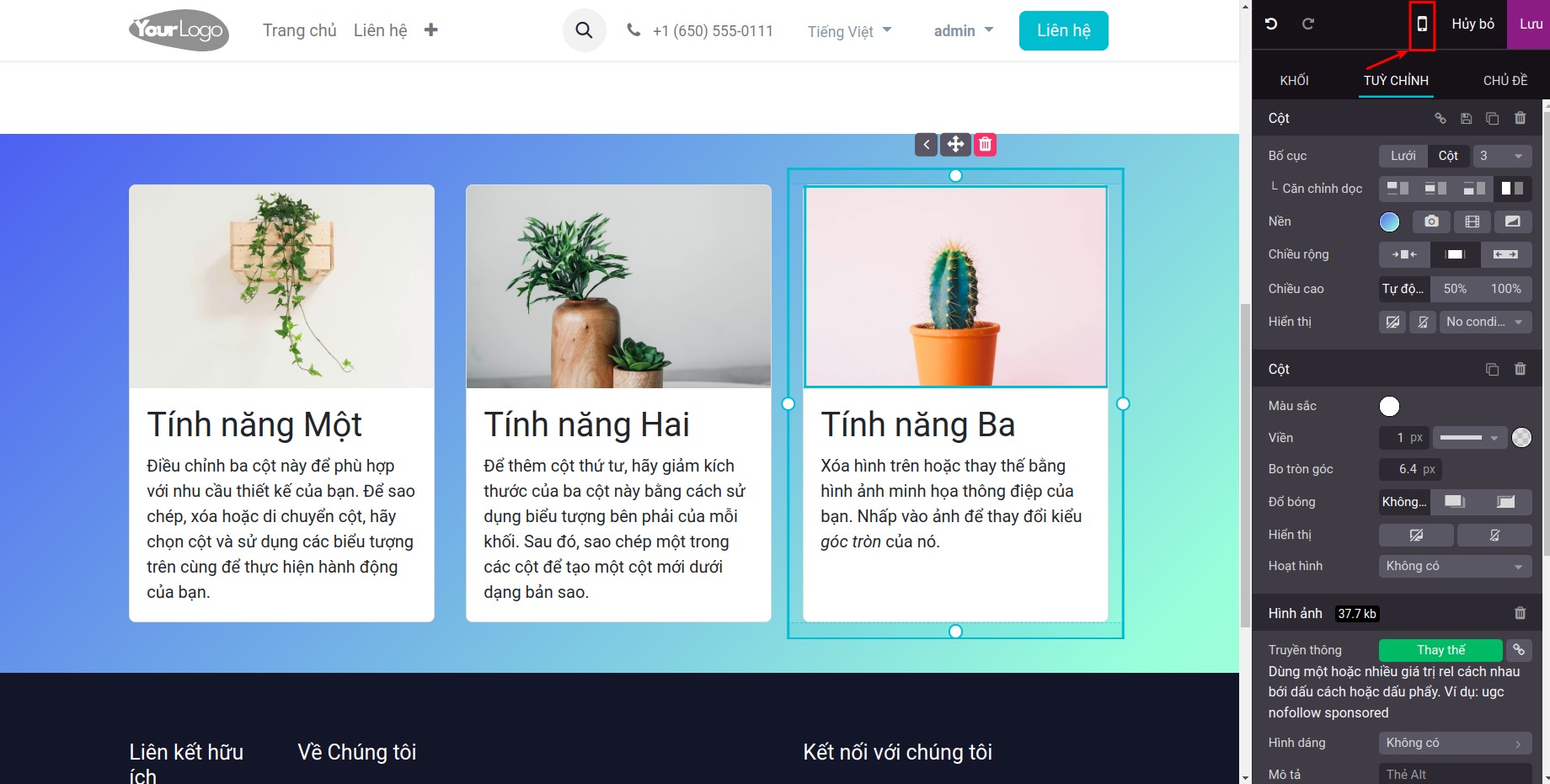Screen dimensions: 1550x784
Task: Open the column count dropdown showing 3
Action: pos(1501,156)
